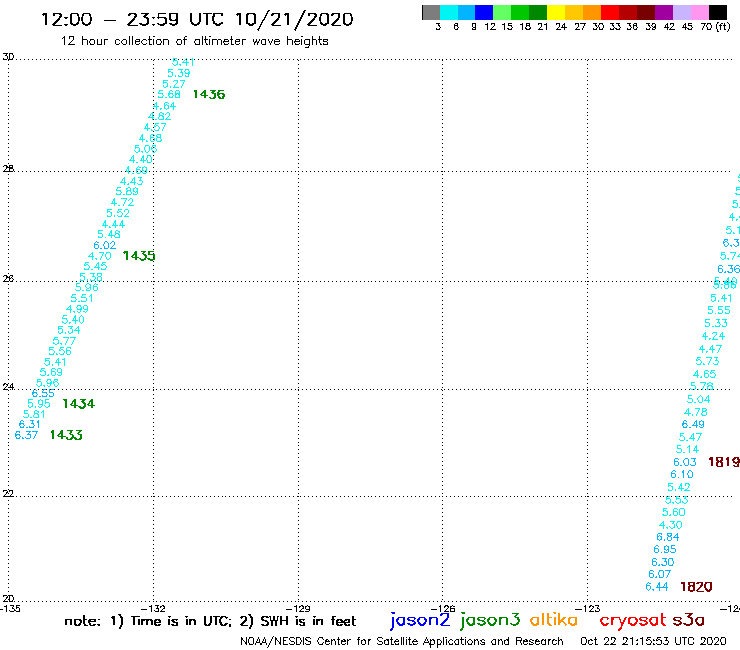Click the note about Time and SWH units
Screen dimensions: 740x650
pos(210,621)
